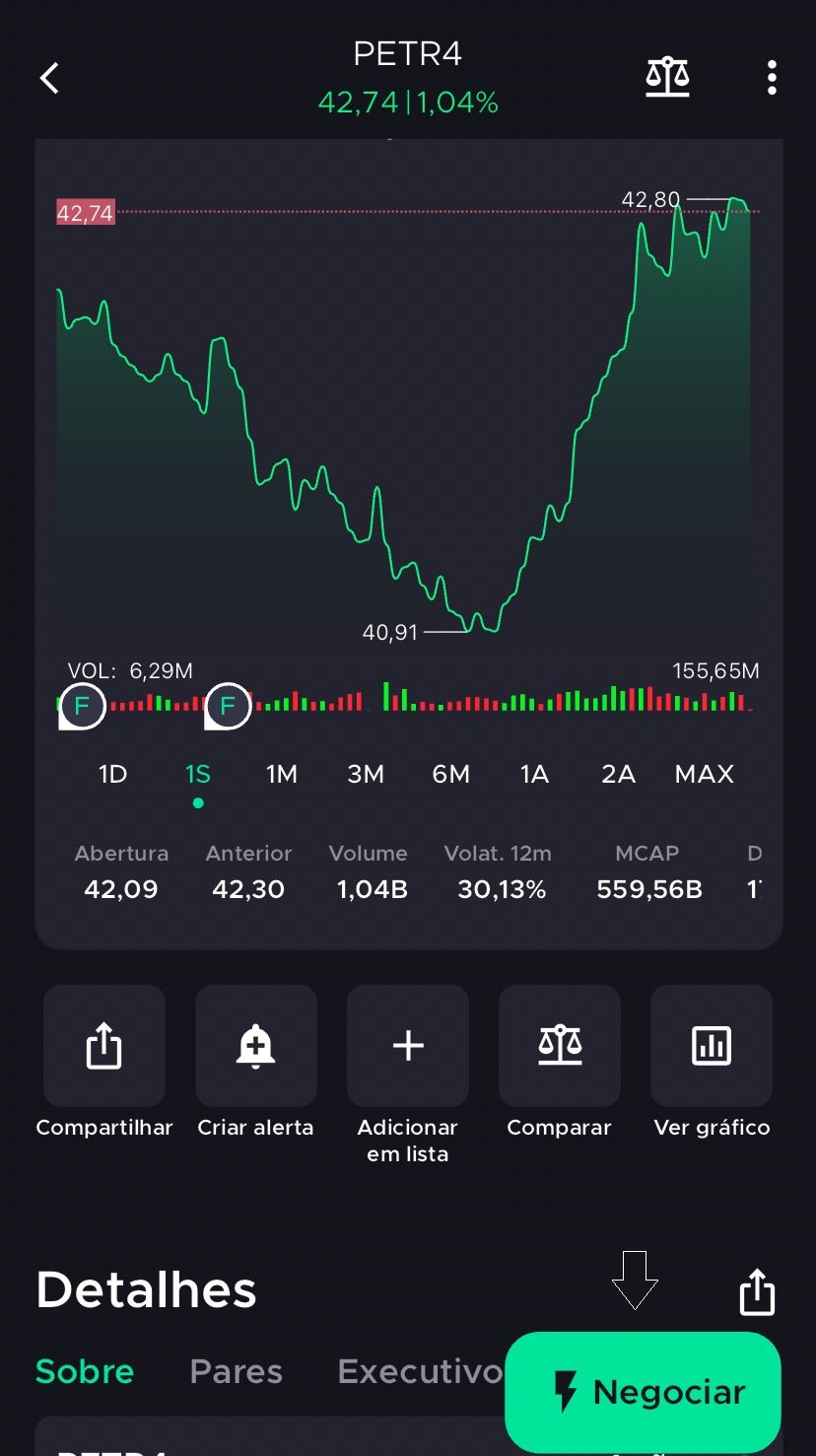Tap the back arrow at top left
816x1456 pixels.
(48, 76)
